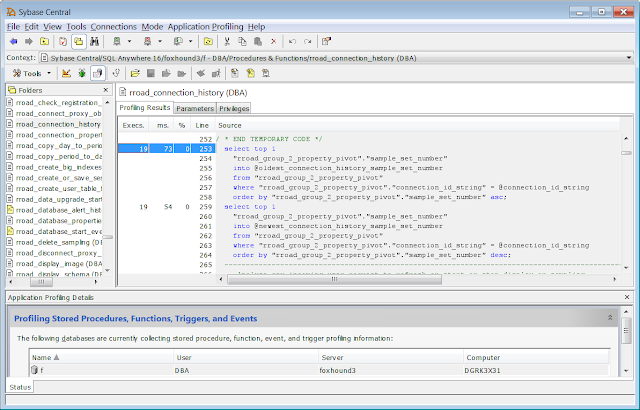
Task: Click the green Connect icon
Action: point(117,41)
